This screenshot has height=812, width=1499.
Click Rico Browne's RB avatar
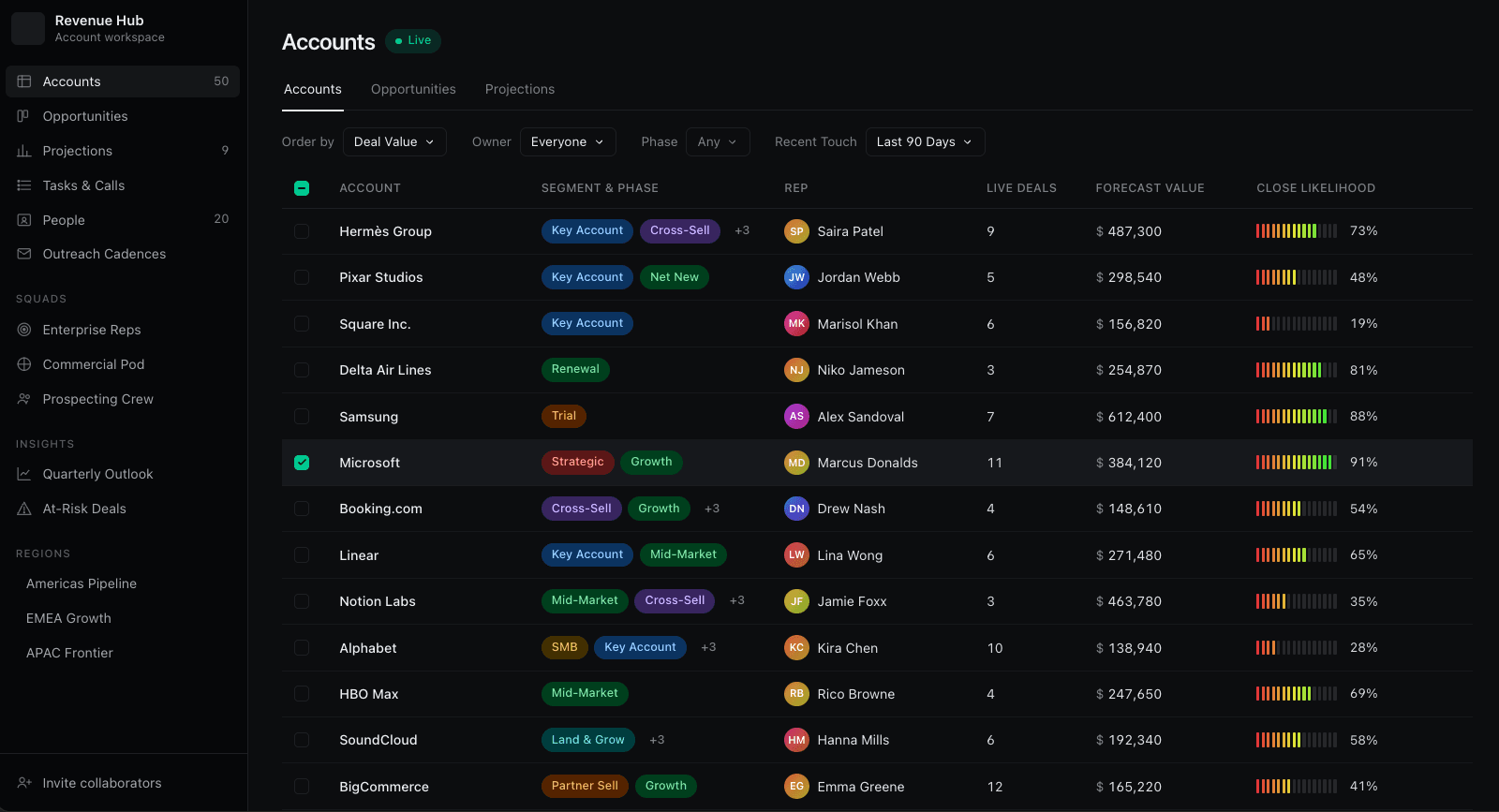[x=796, y=694]
